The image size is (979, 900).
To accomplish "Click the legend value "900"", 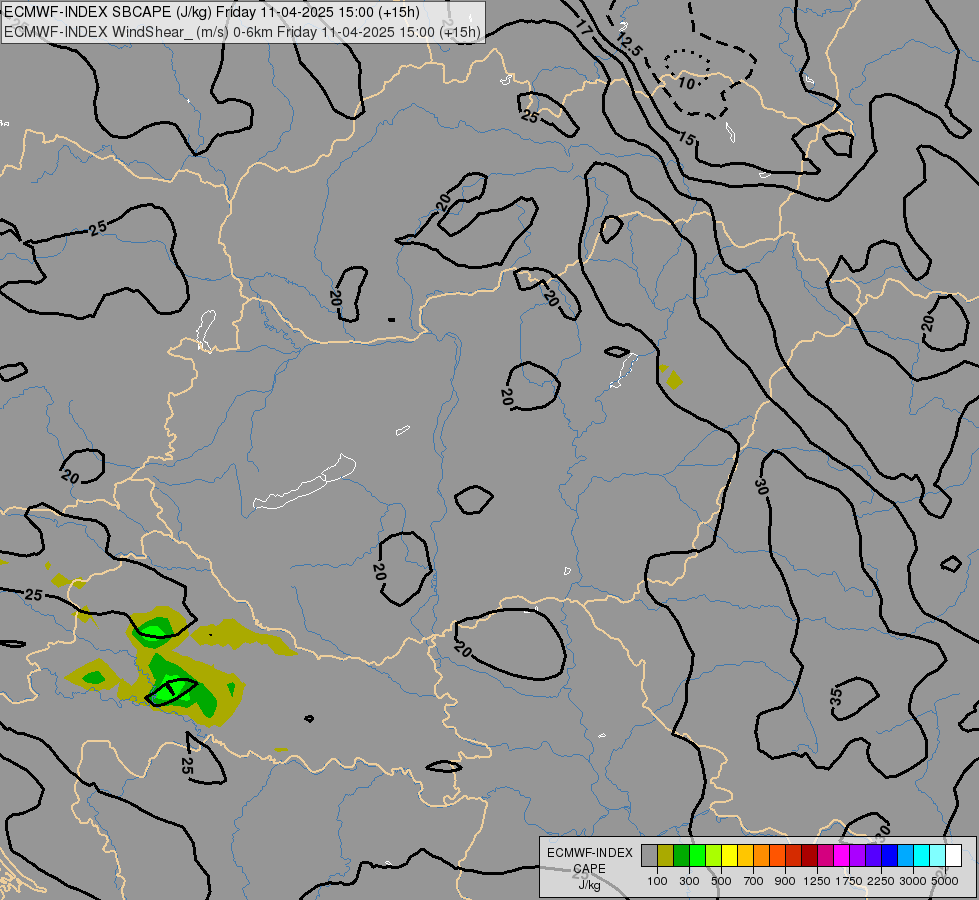I will [x=785, y=881].
